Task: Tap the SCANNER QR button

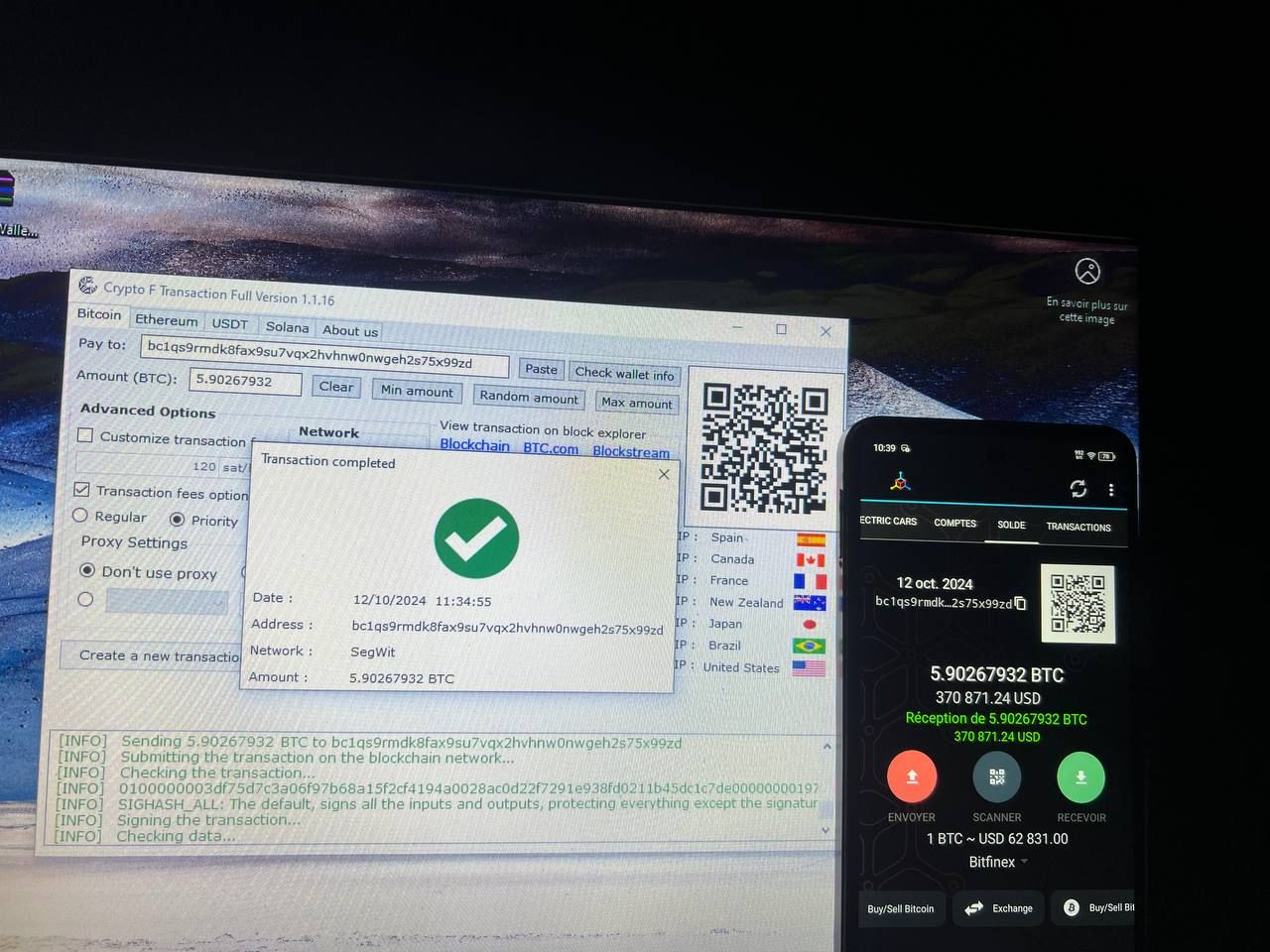Action: click(x=997, y=777)
